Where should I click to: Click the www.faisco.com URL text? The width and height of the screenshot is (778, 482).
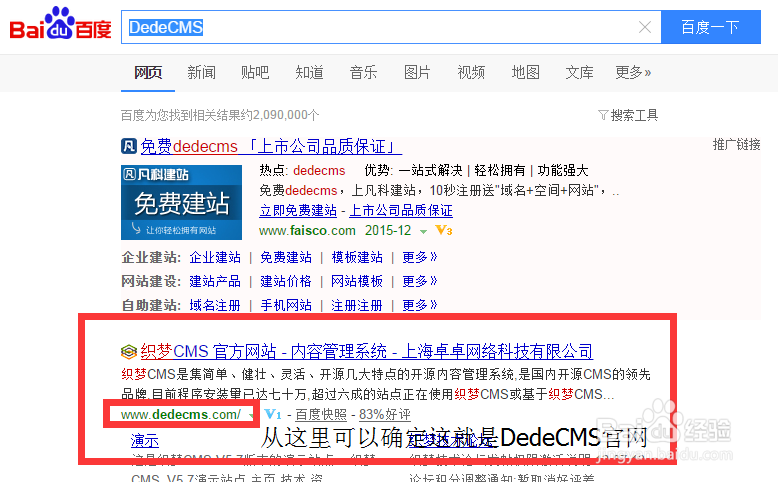click(x=307, y=231)
